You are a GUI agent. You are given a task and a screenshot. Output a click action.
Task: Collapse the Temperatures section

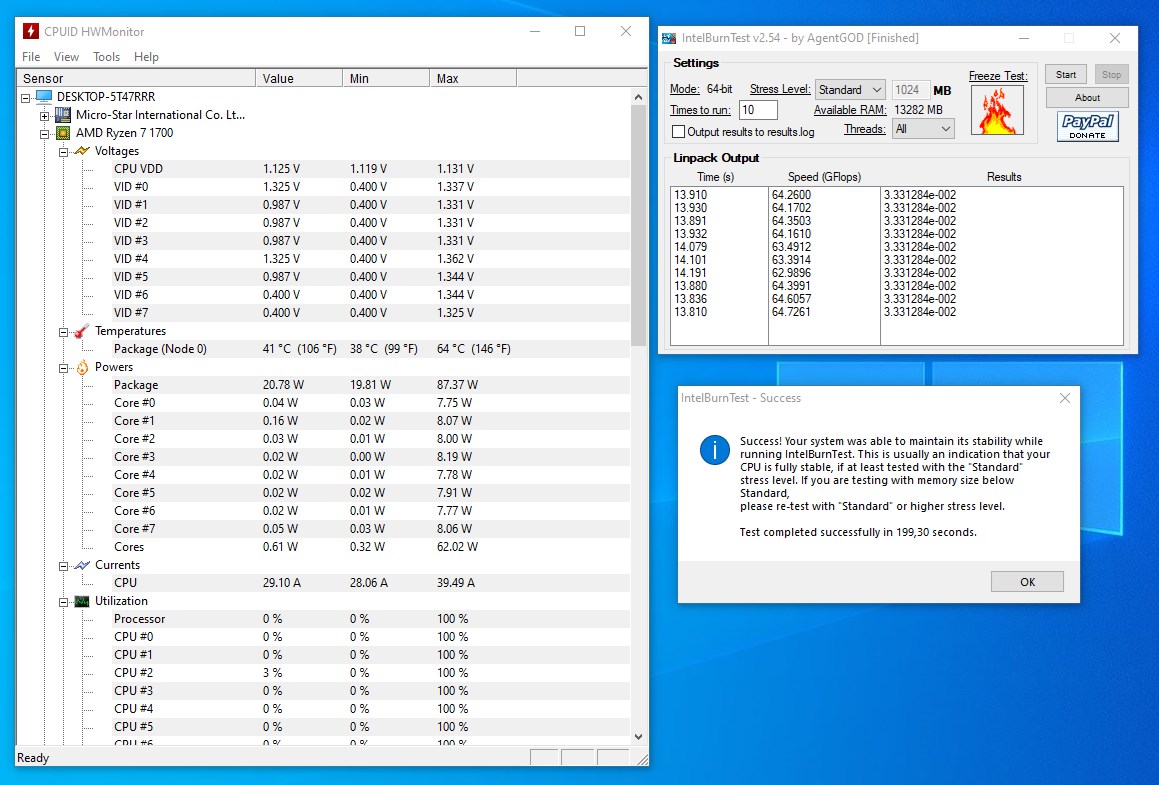point(64,332)
